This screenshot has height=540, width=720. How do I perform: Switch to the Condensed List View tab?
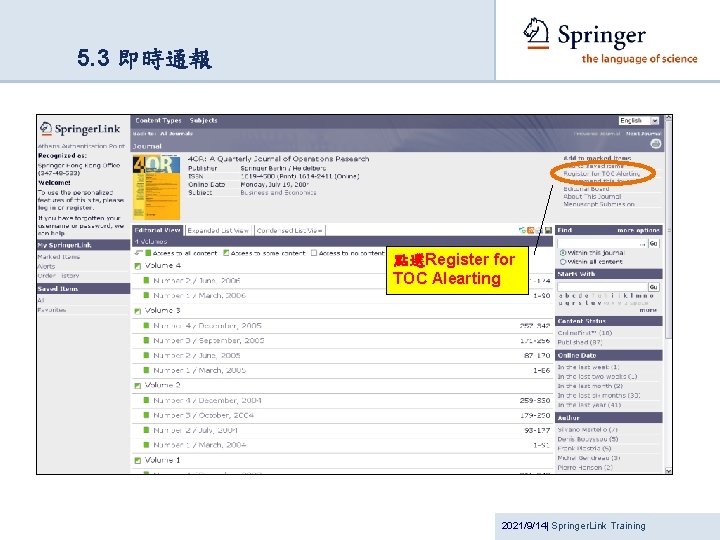289,230
